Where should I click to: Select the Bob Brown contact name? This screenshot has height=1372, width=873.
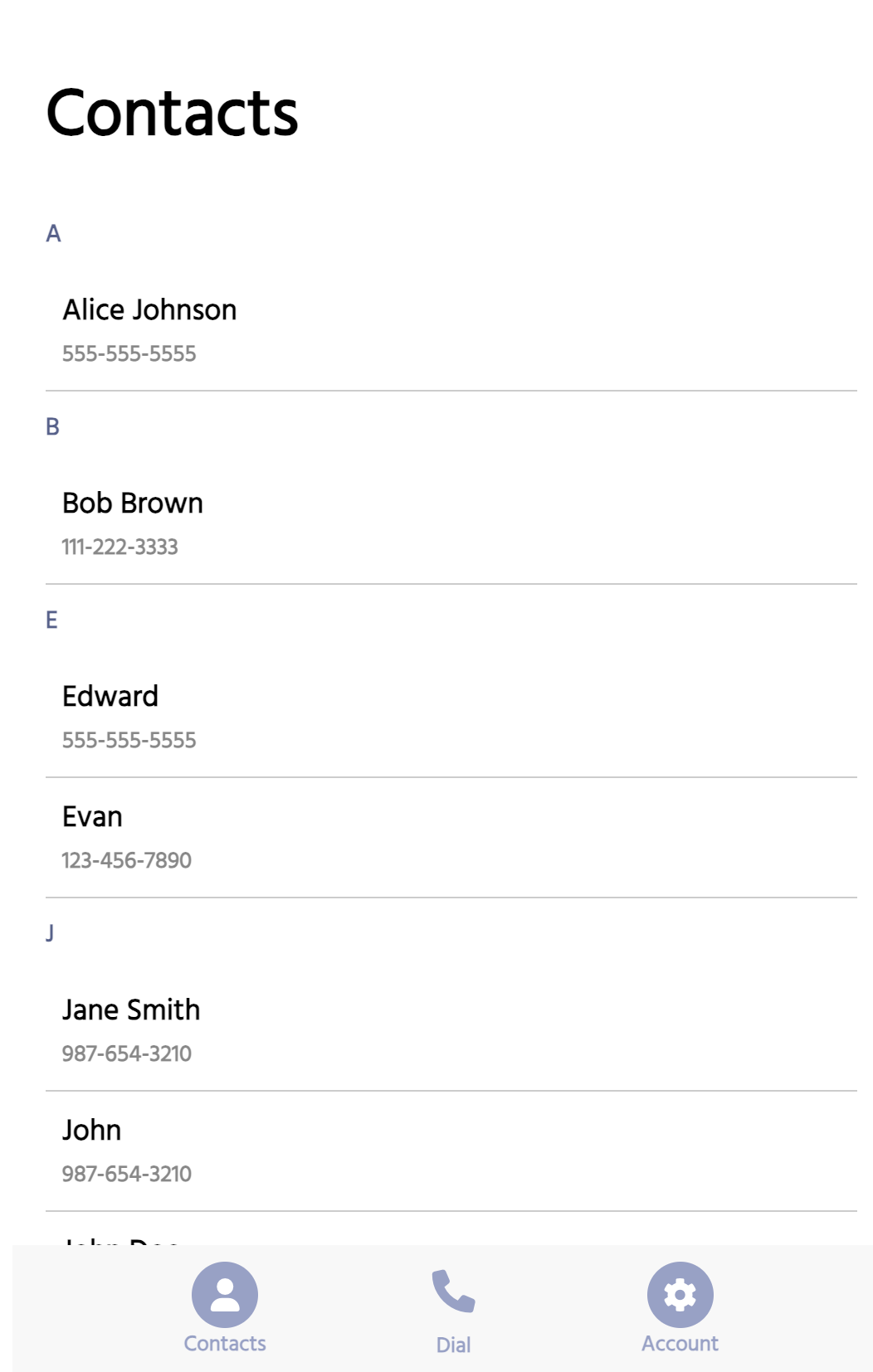tap(133, 504)
